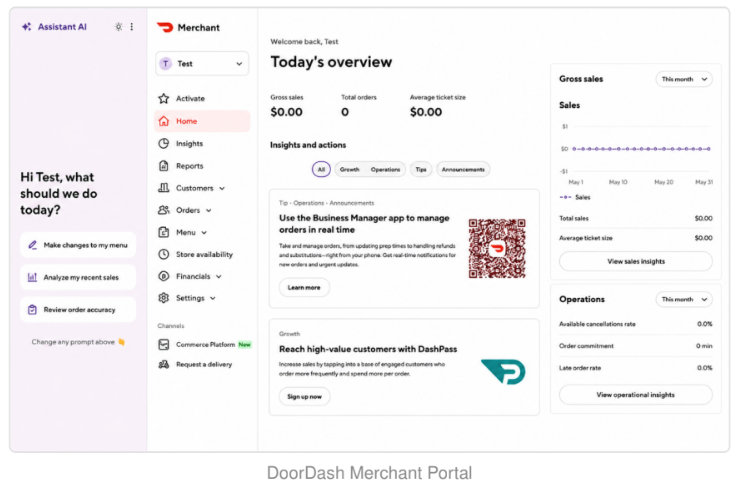Click the Business Manager QR code
This screenshot has height=490, width=738.
pos(497,248)
